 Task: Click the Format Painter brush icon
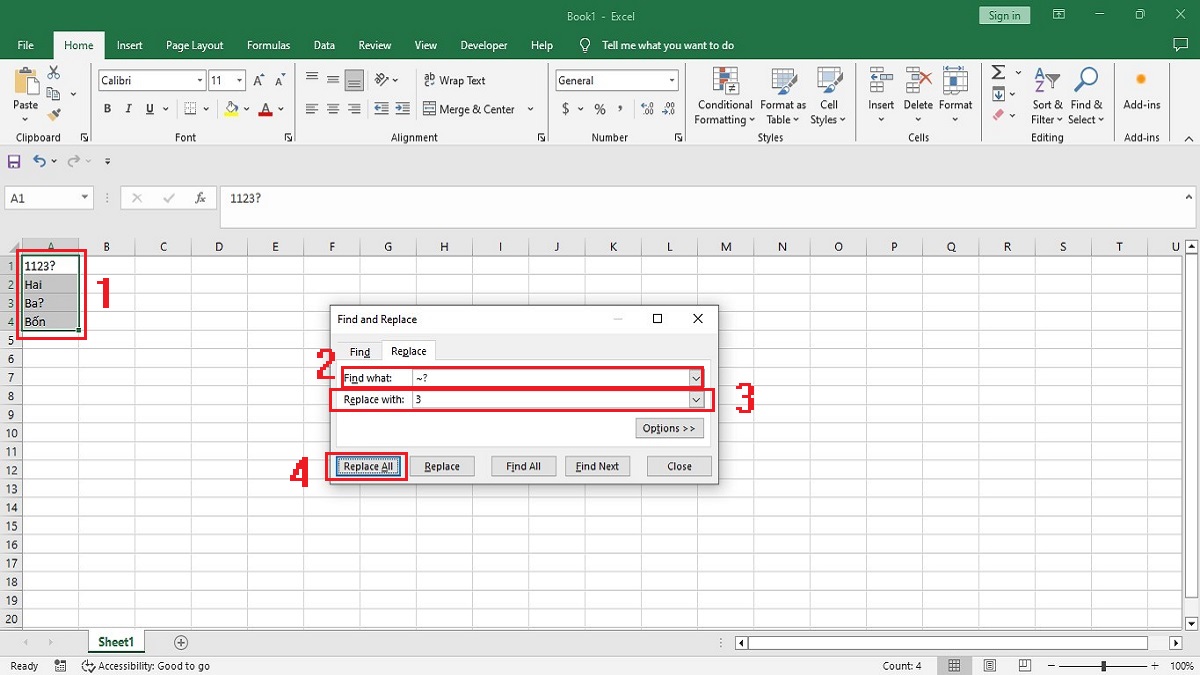pyautogui.click(x=54, y=114)
